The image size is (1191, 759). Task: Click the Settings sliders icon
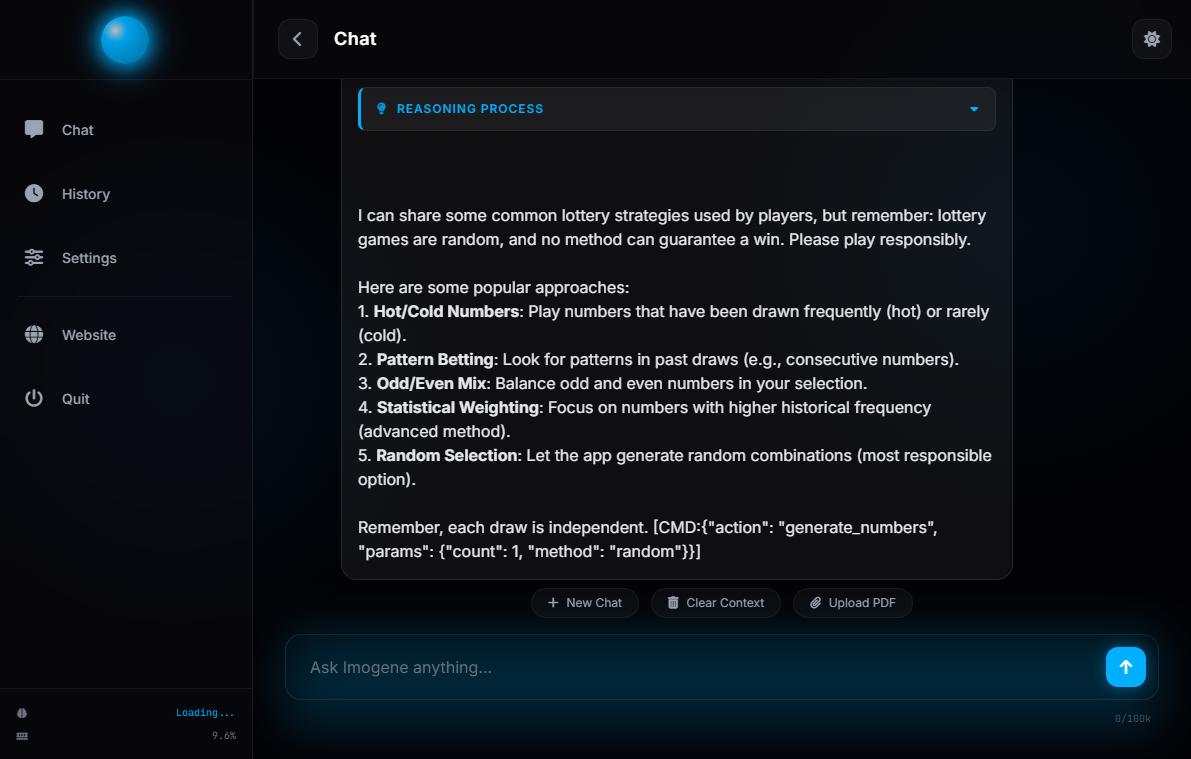point(34,257)
